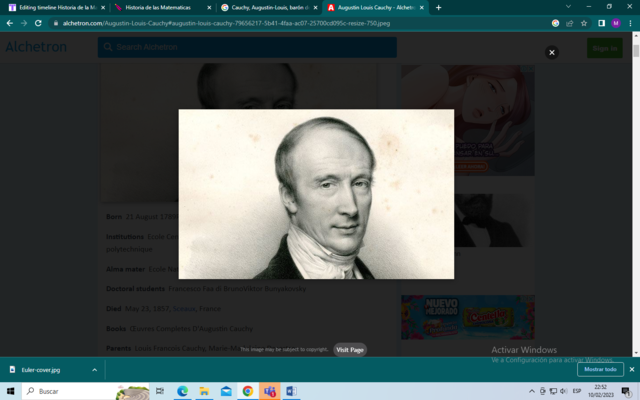Viewport: 640px width, 400px height.
Task: Click the top-right illustrated advertisement
Action: (x=468, y=120)
